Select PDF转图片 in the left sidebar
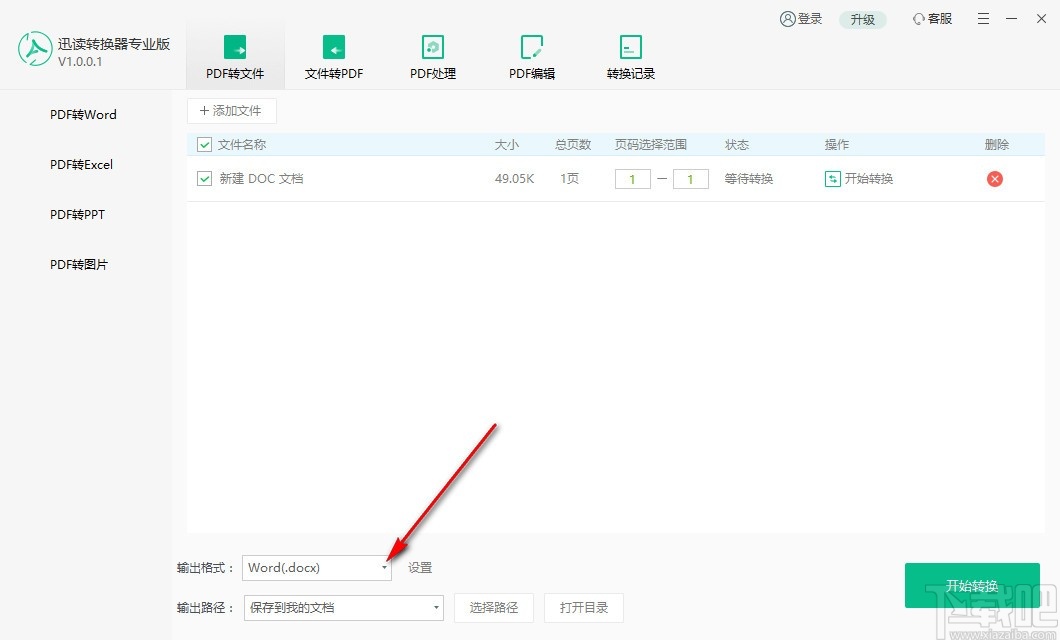1060x640 pixels. (78, 264)
